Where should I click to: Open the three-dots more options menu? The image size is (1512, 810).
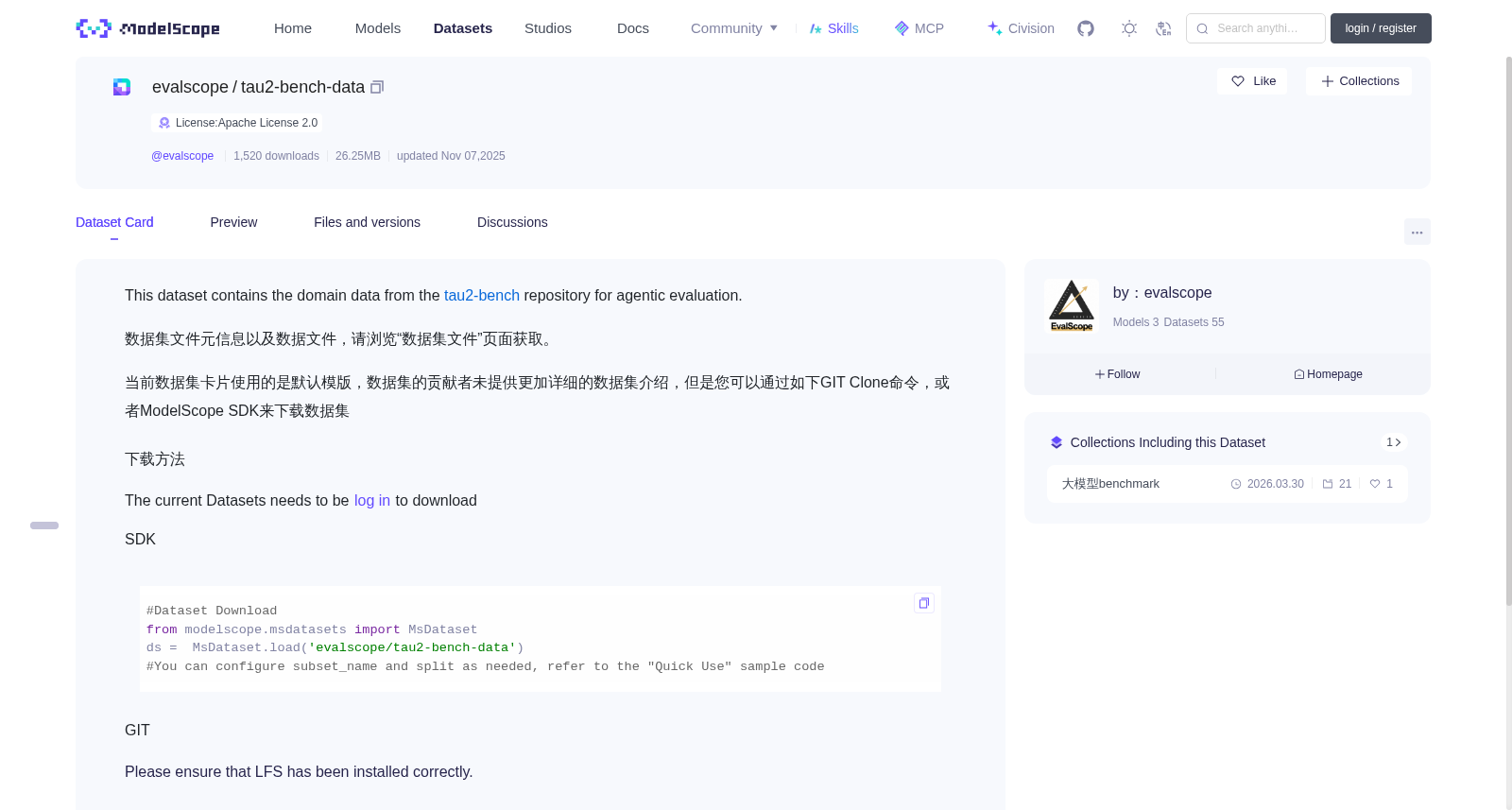point(1417,232)
